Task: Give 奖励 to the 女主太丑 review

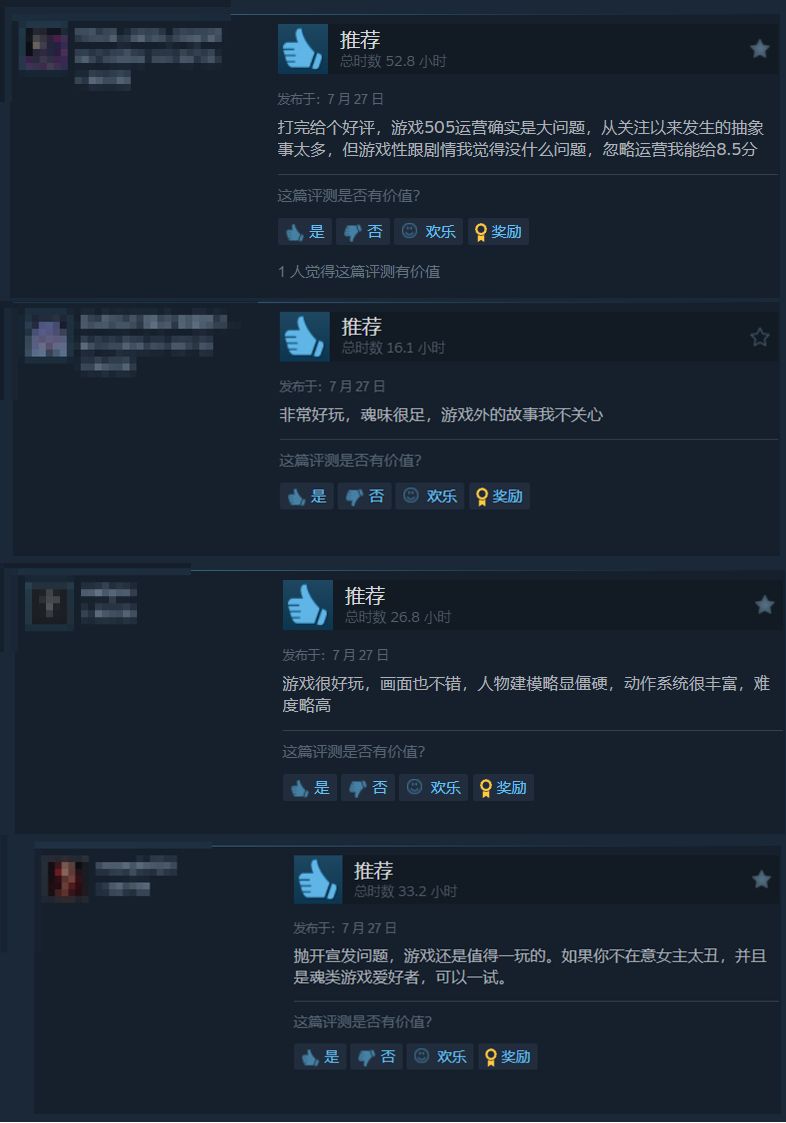Action: coord(508,1056)
